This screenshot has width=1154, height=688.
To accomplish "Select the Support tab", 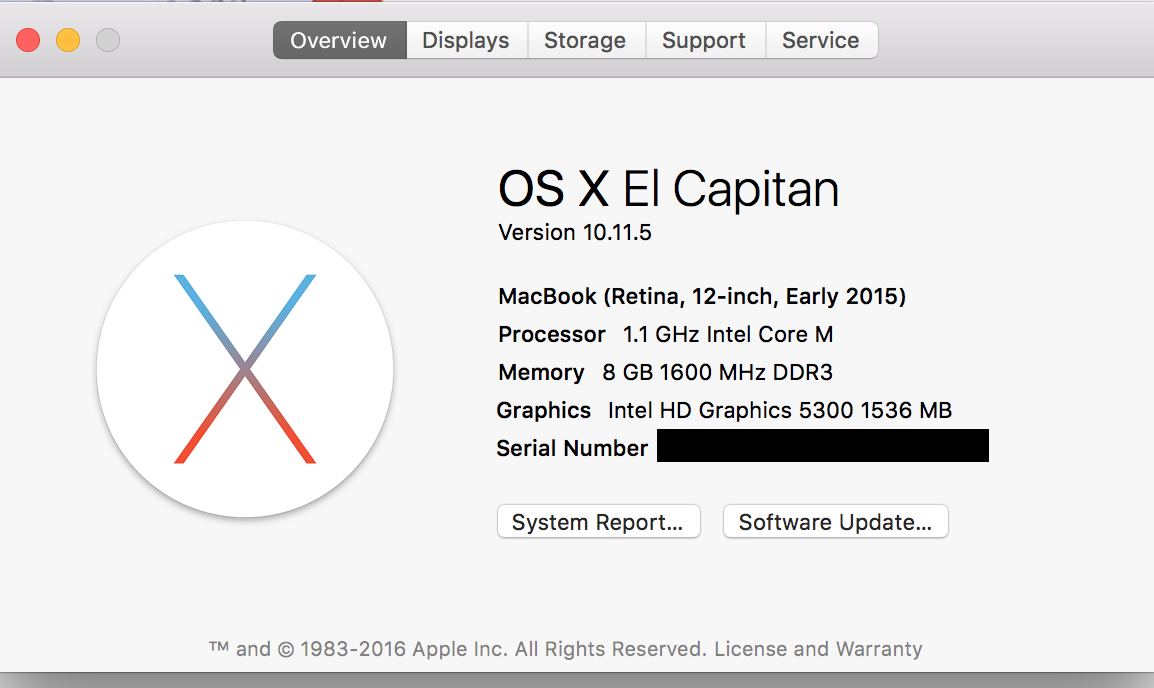I will 704,41.
